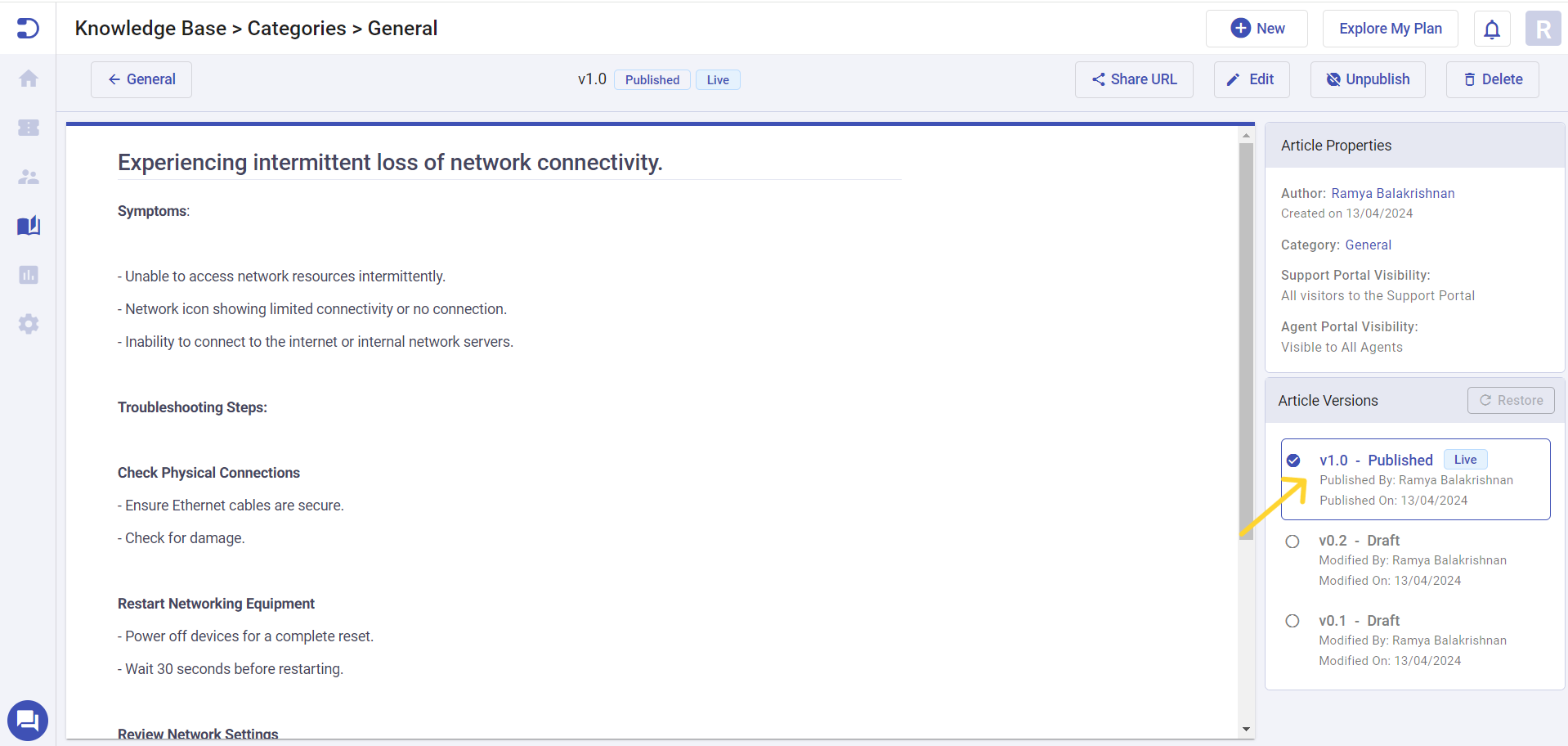Click the New button
This screenshot has width=1568, height=746.
click(1257, 29)
